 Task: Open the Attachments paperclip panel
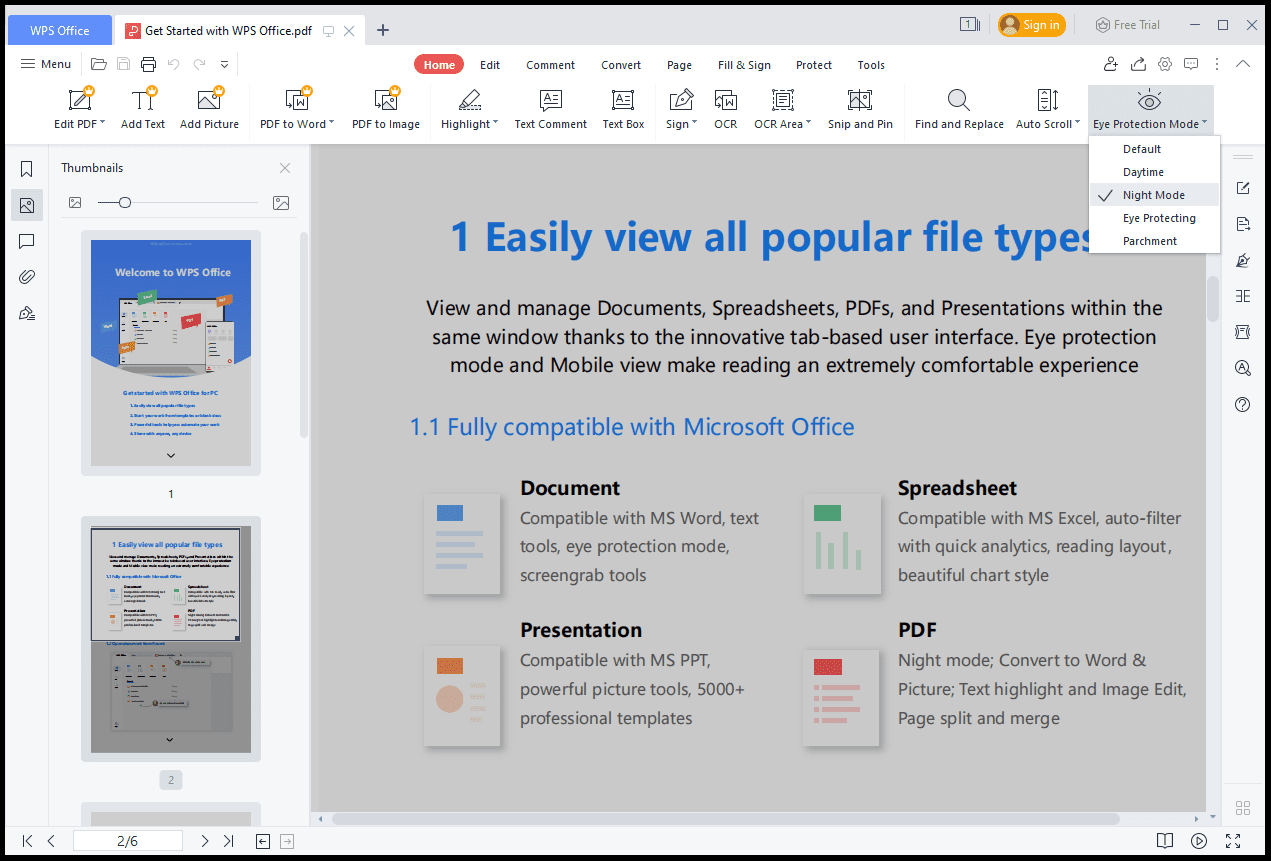click(x=27, y=277)
